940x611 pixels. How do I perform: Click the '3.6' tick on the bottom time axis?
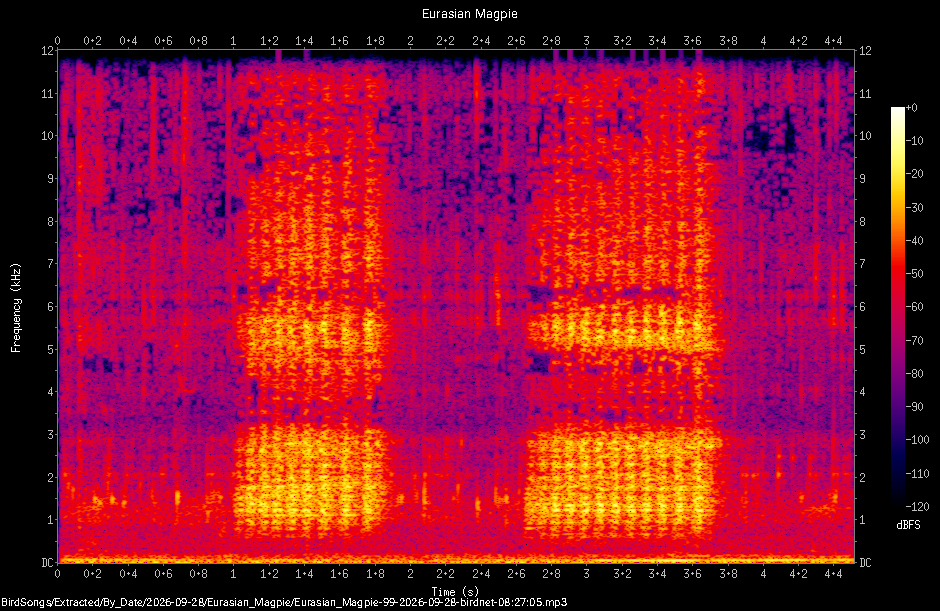[x=692, y=574]
